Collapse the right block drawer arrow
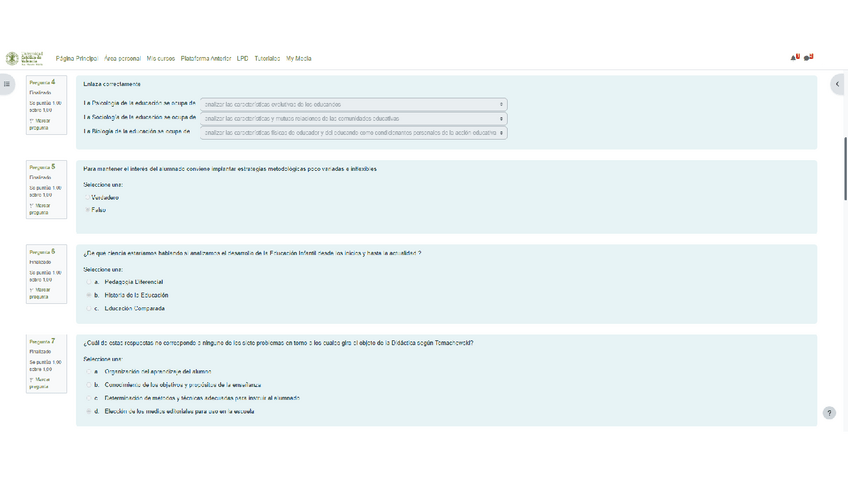This screenshot has width=848, height=477. point(837,84)
